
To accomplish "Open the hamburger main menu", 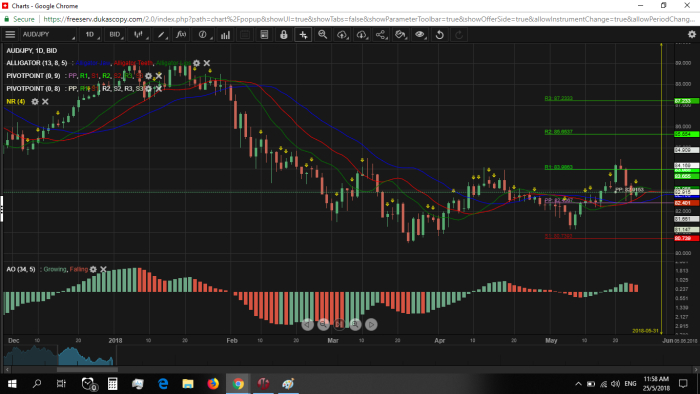I will pyautogui.click(x=10, y=34).
